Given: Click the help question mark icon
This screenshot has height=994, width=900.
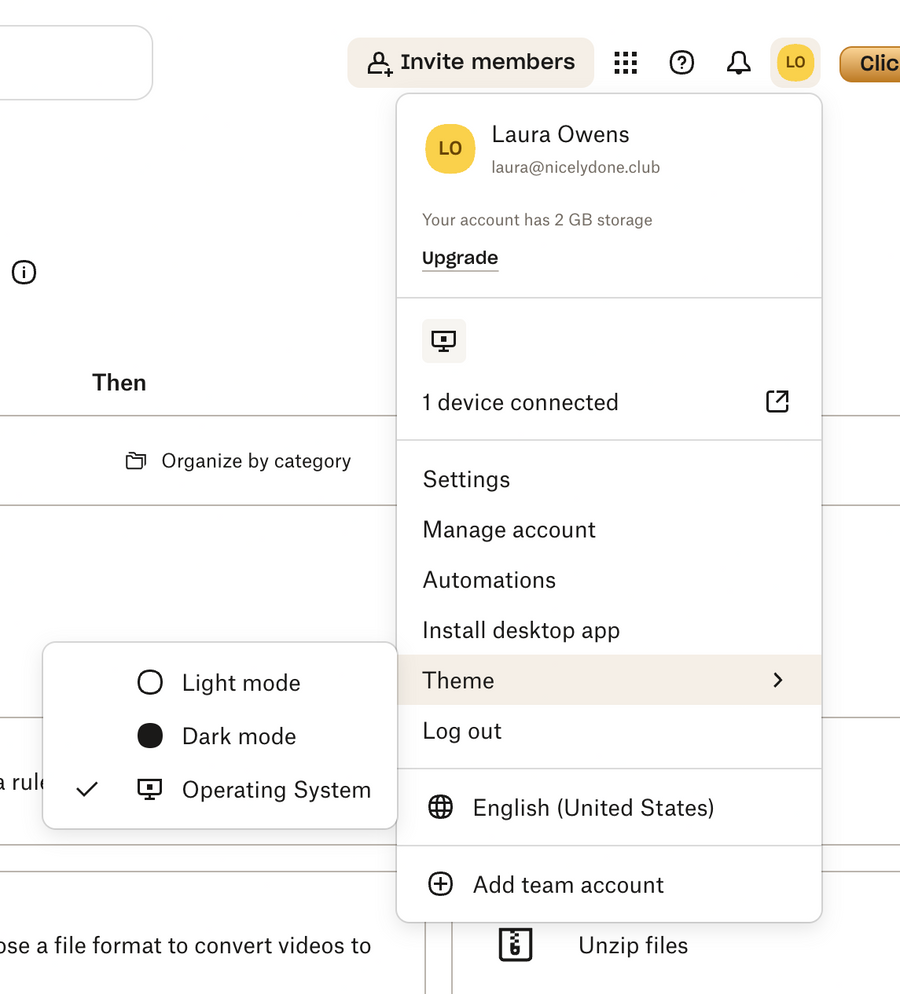Looking at the screenshot, I should coord(682,63).
